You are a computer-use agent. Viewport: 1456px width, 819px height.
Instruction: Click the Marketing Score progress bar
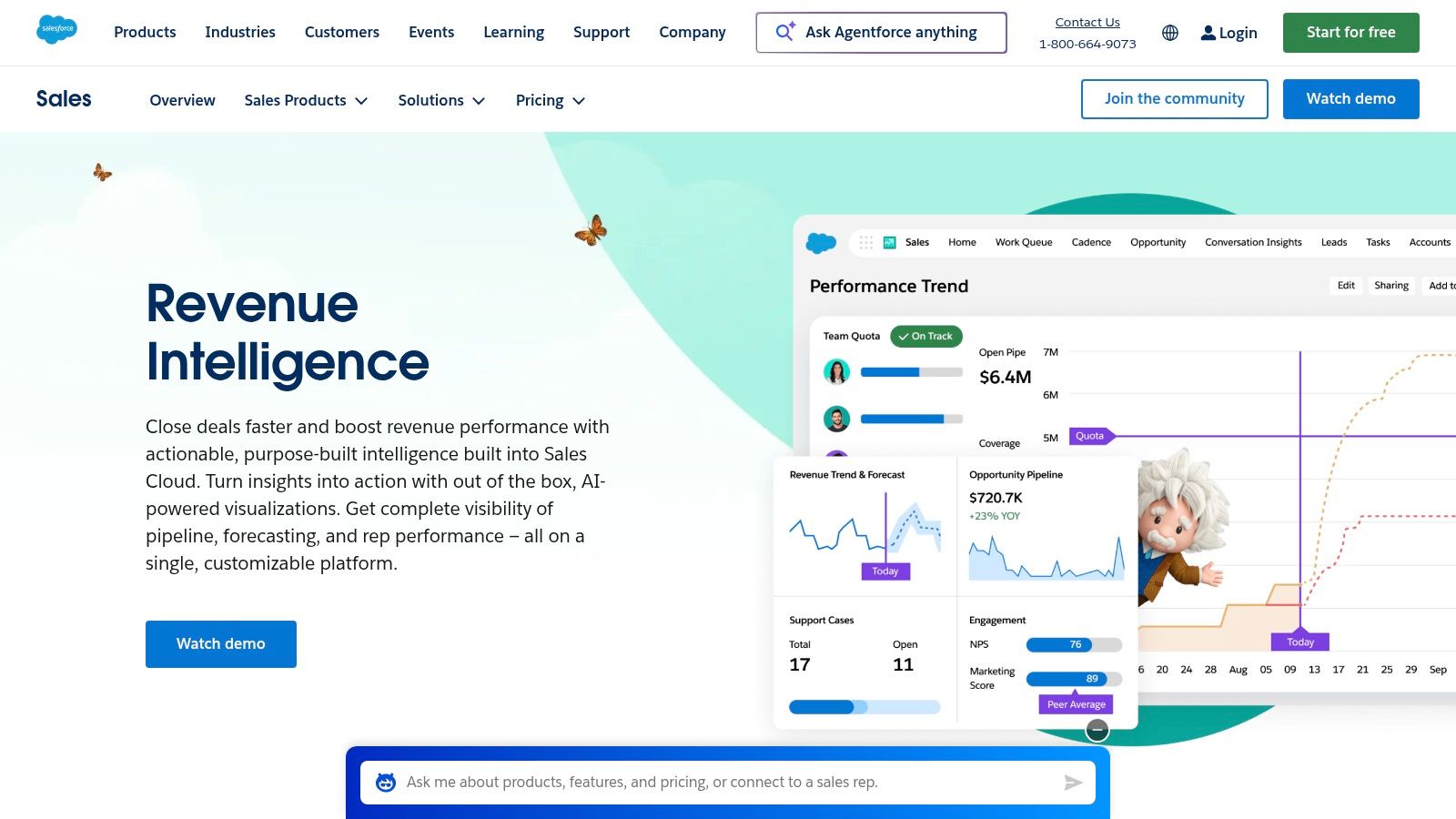tap(1073, 679)
